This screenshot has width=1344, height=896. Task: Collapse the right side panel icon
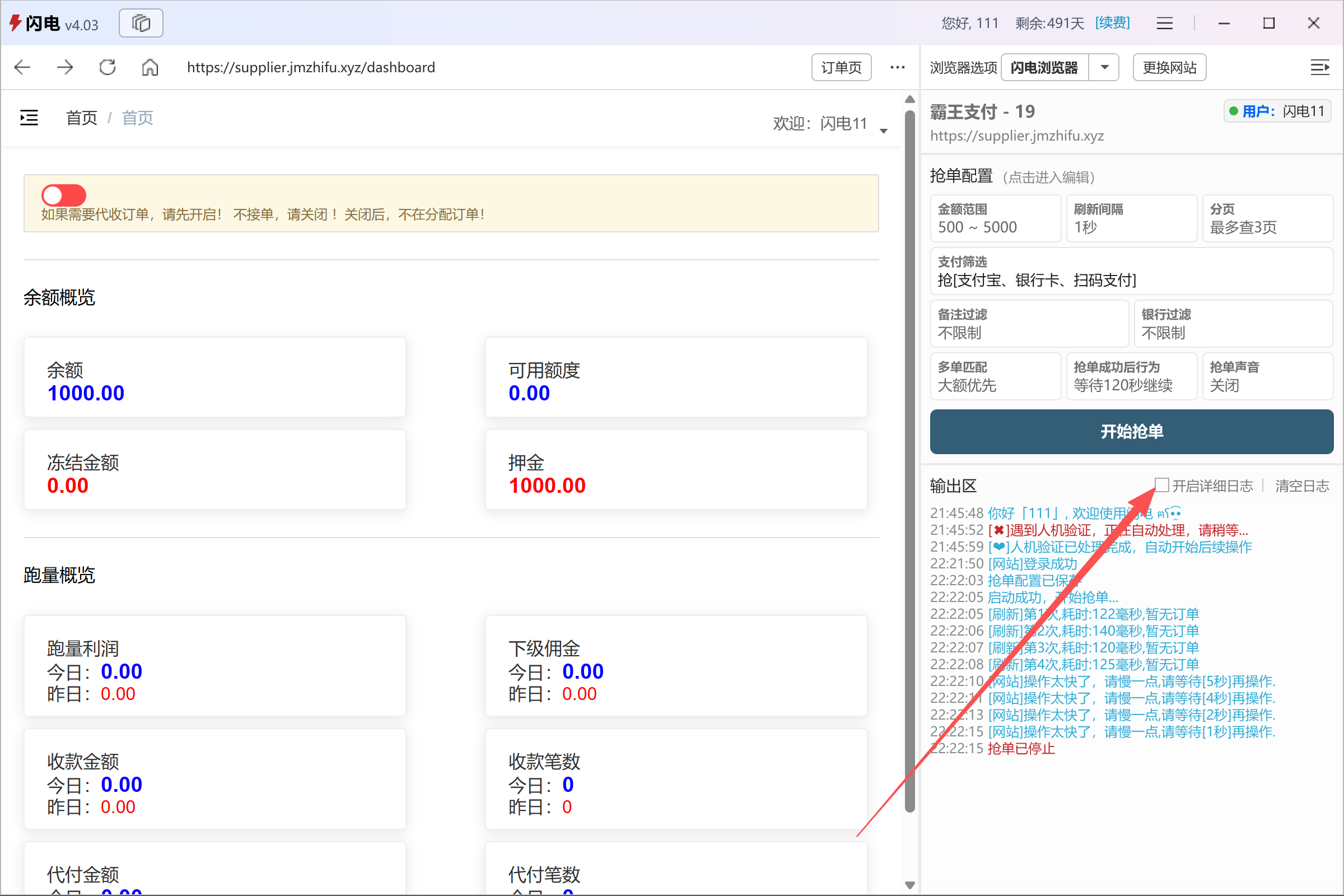click(1319, 67)
